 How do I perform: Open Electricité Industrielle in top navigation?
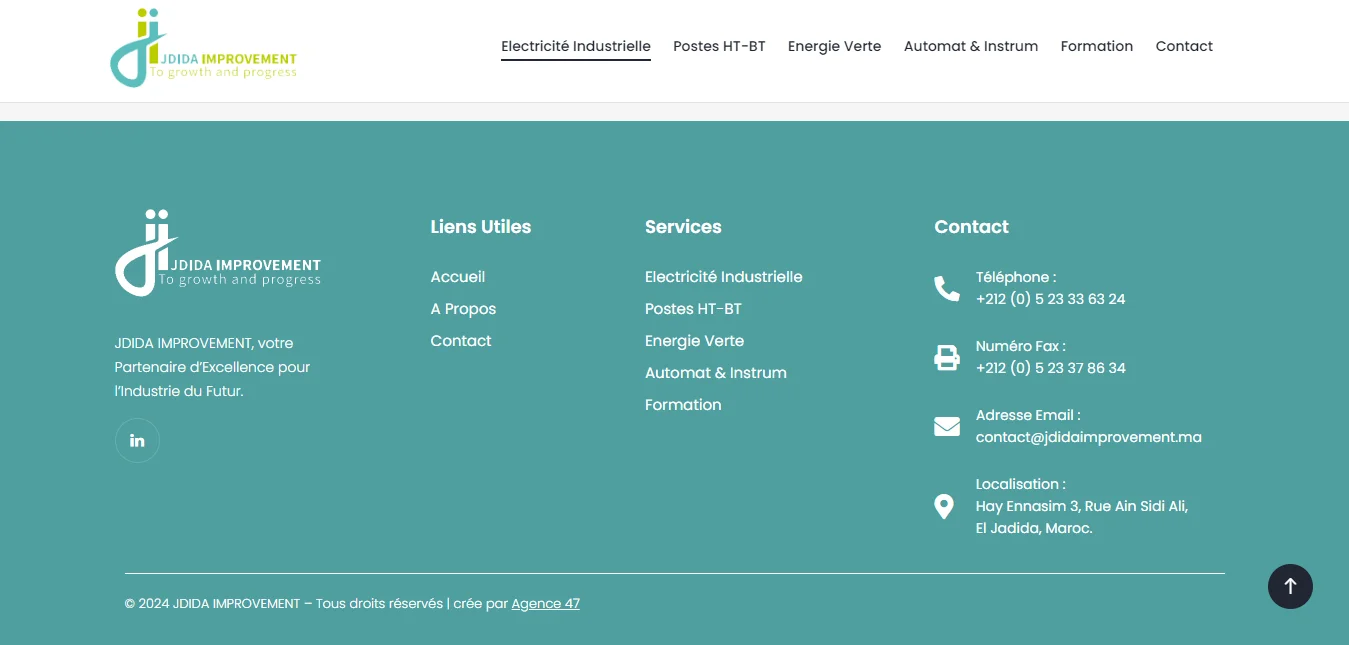tap(575, 46)
